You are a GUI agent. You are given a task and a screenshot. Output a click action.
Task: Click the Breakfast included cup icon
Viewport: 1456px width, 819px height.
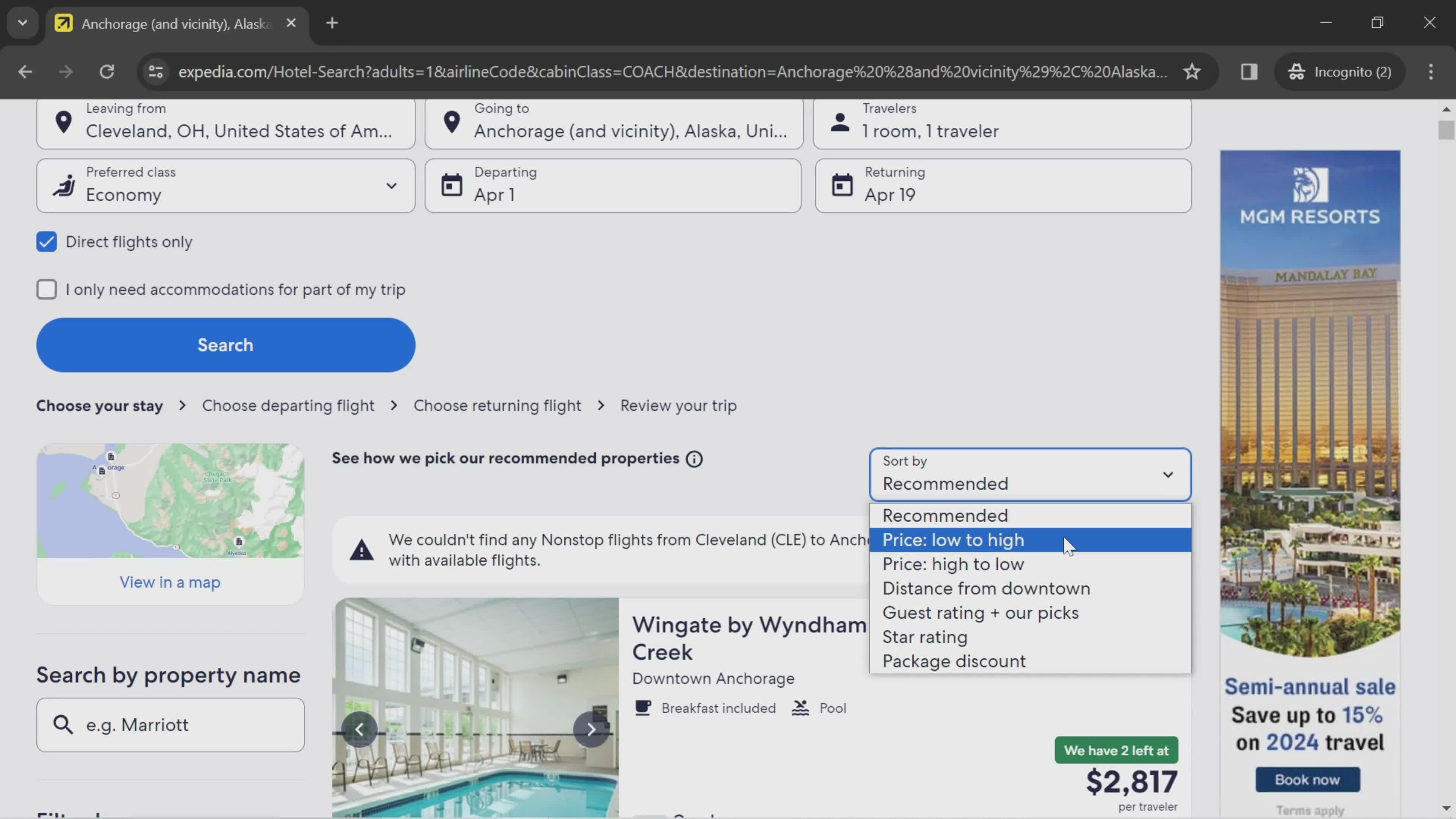tap(643, 708)
